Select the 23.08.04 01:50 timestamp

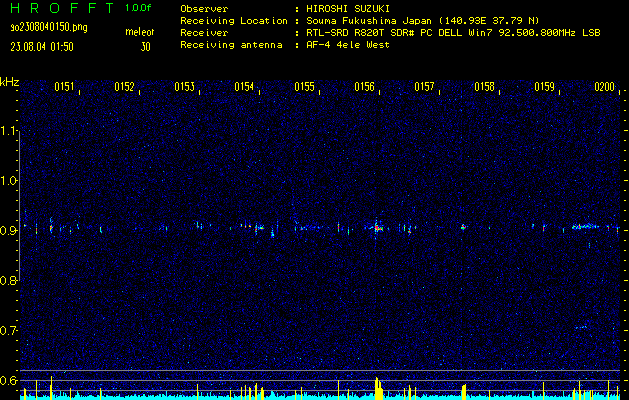44,46
